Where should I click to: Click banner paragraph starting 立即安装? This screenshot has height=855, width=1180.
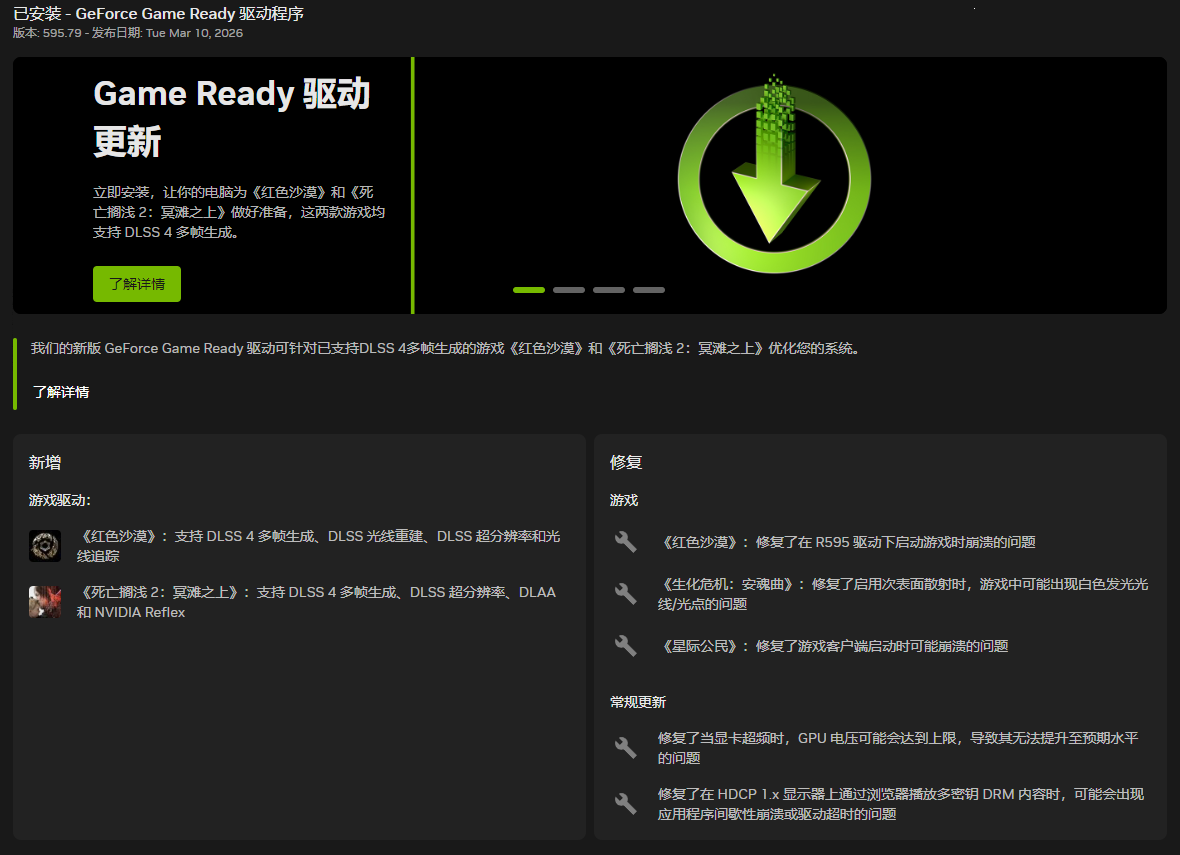(239, 212)
